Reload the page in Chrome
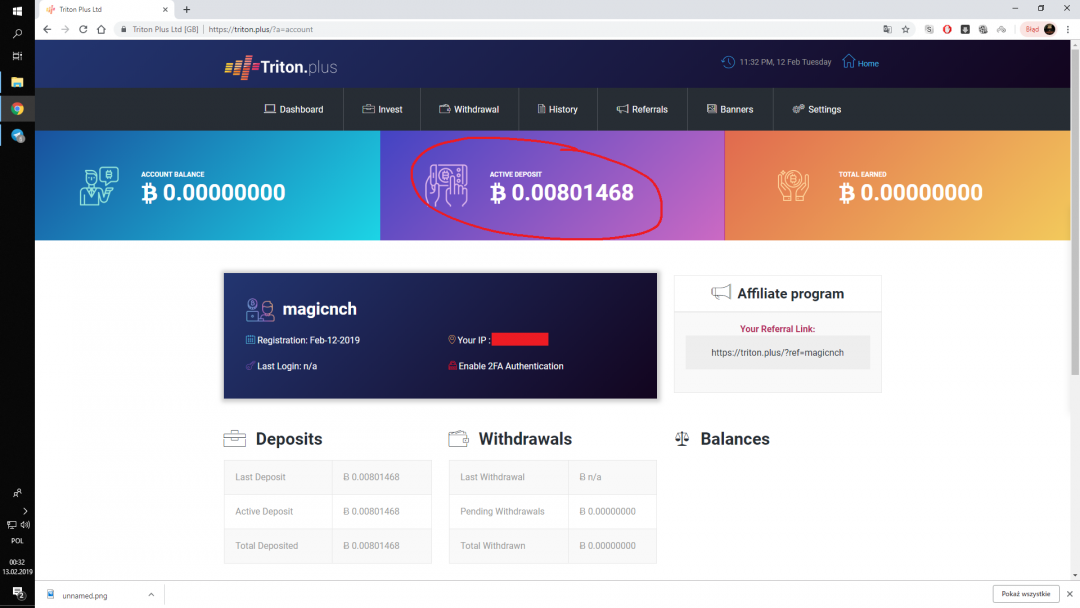1080x608 pixels. (83, 29)
